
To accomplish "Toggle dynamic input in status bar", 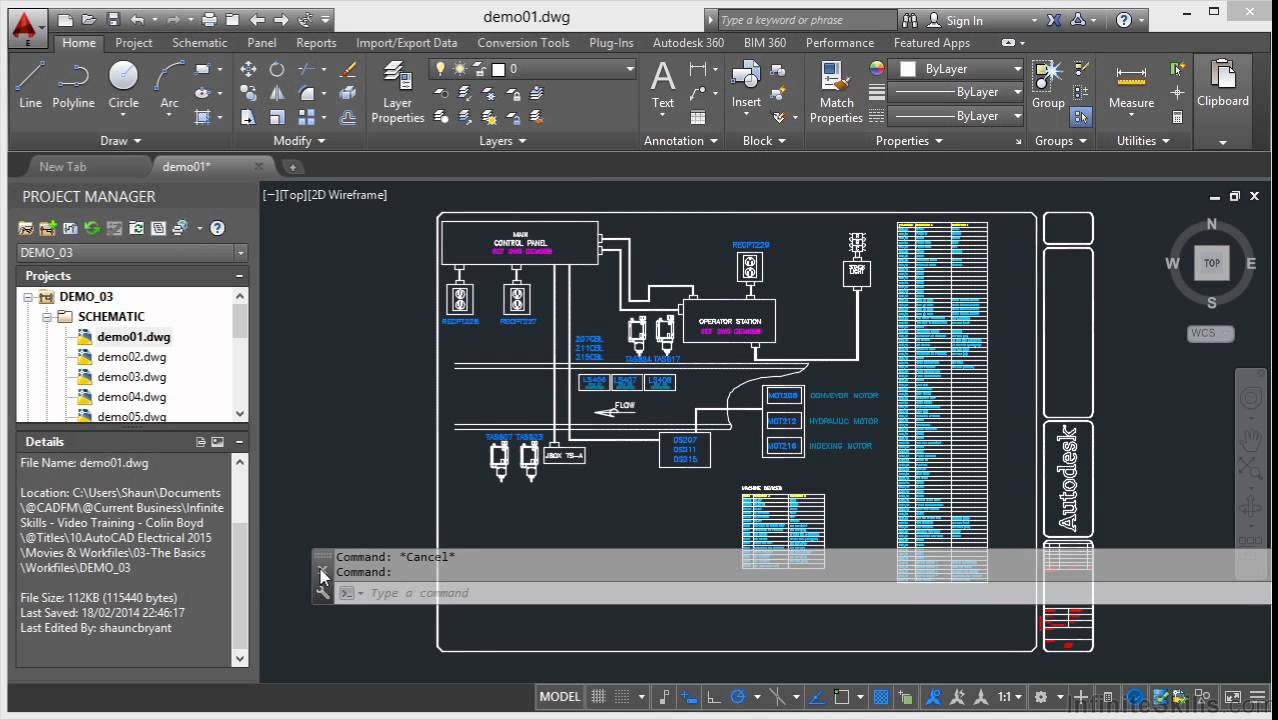I will click(689, 697).
